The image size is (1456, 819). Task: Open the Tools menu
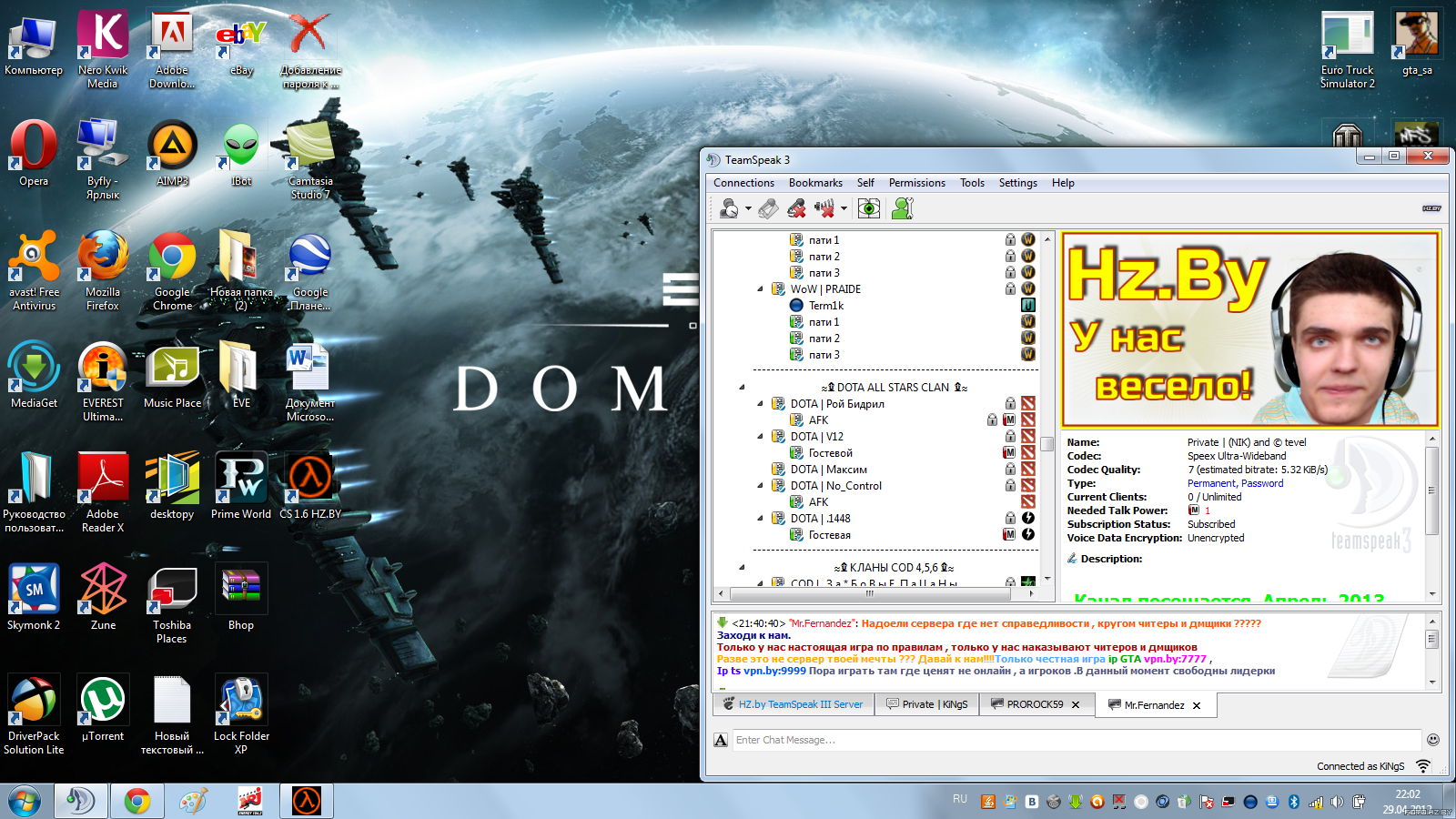click(972, 183)
